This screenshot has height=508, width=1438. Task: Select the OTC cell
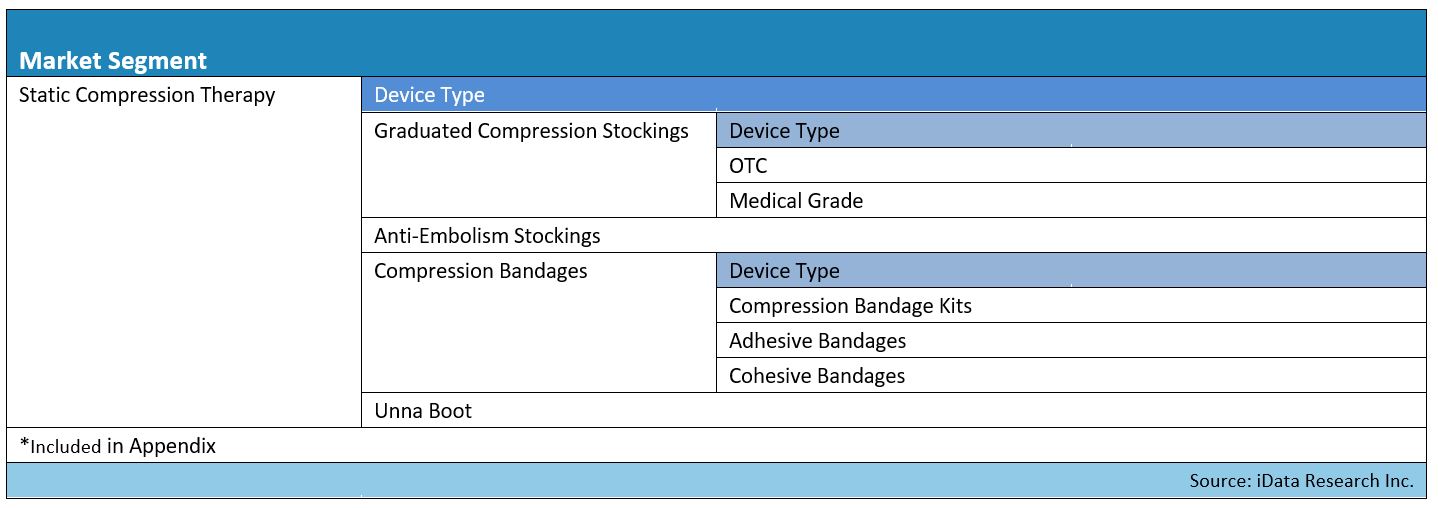pos(1071,165)
